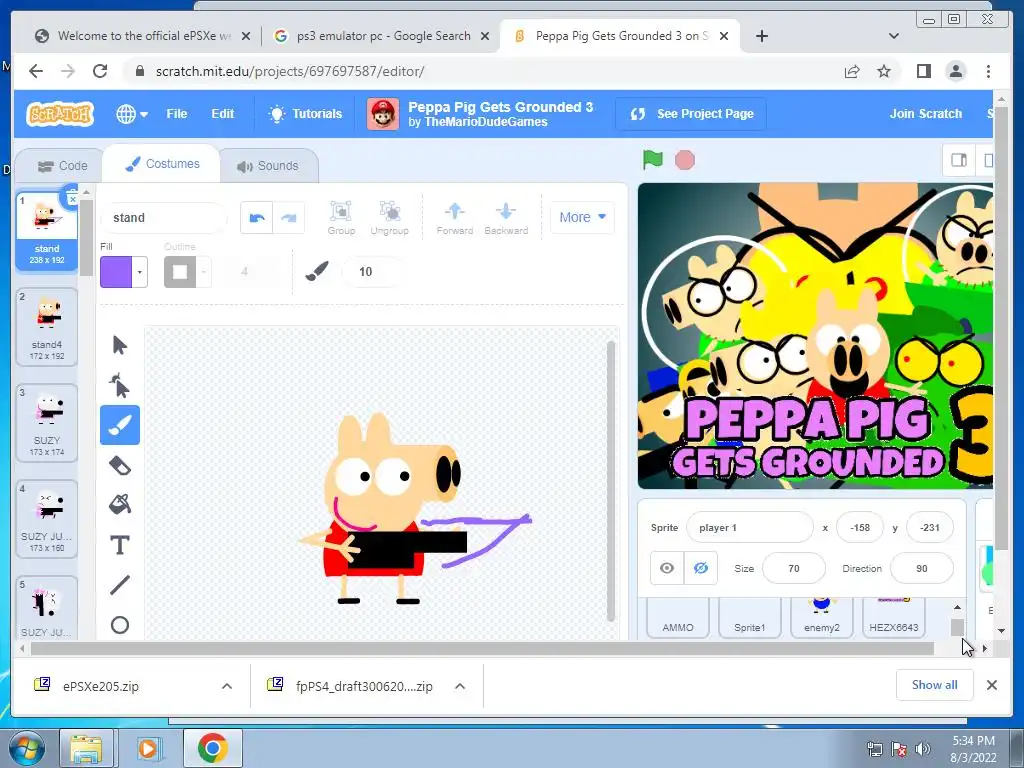Click the Forward layer icon

455,218
